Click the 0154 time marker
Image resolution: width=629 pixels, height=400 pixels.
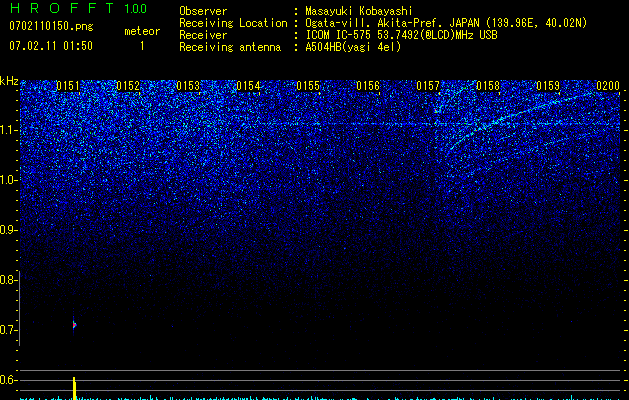point(248,86)
